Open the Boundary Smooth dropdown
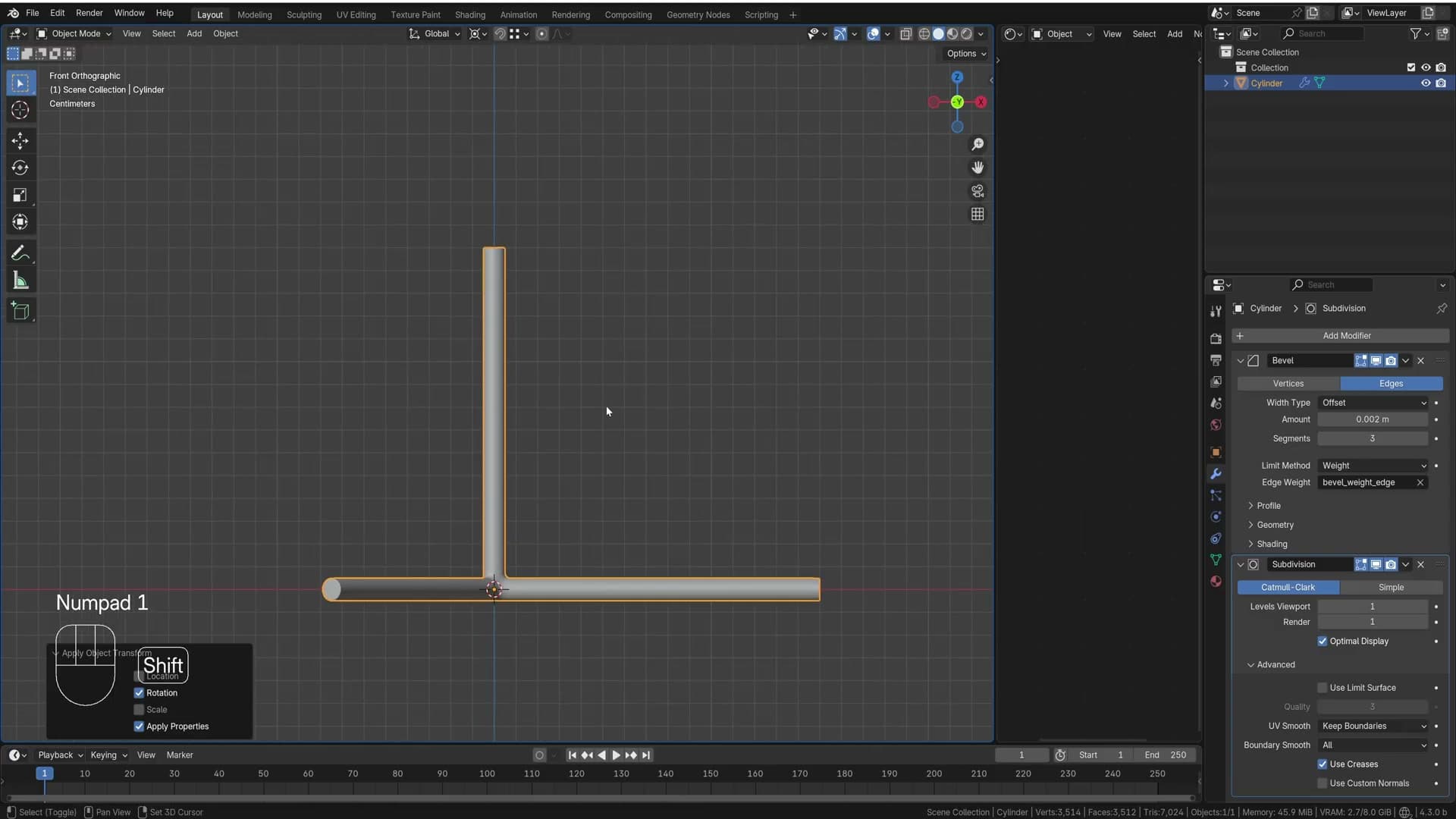 tap(1373, 745)
